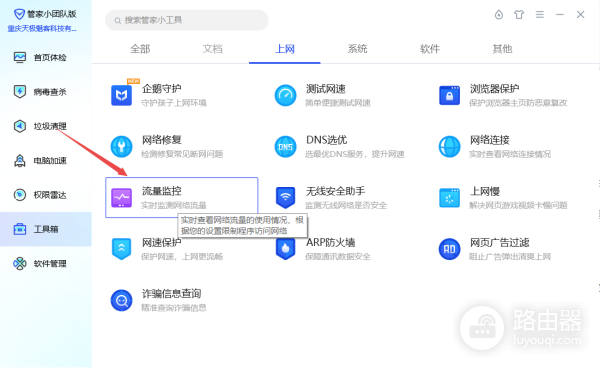Click the 保障通讯数据安全 description

(x=338, y=257)
